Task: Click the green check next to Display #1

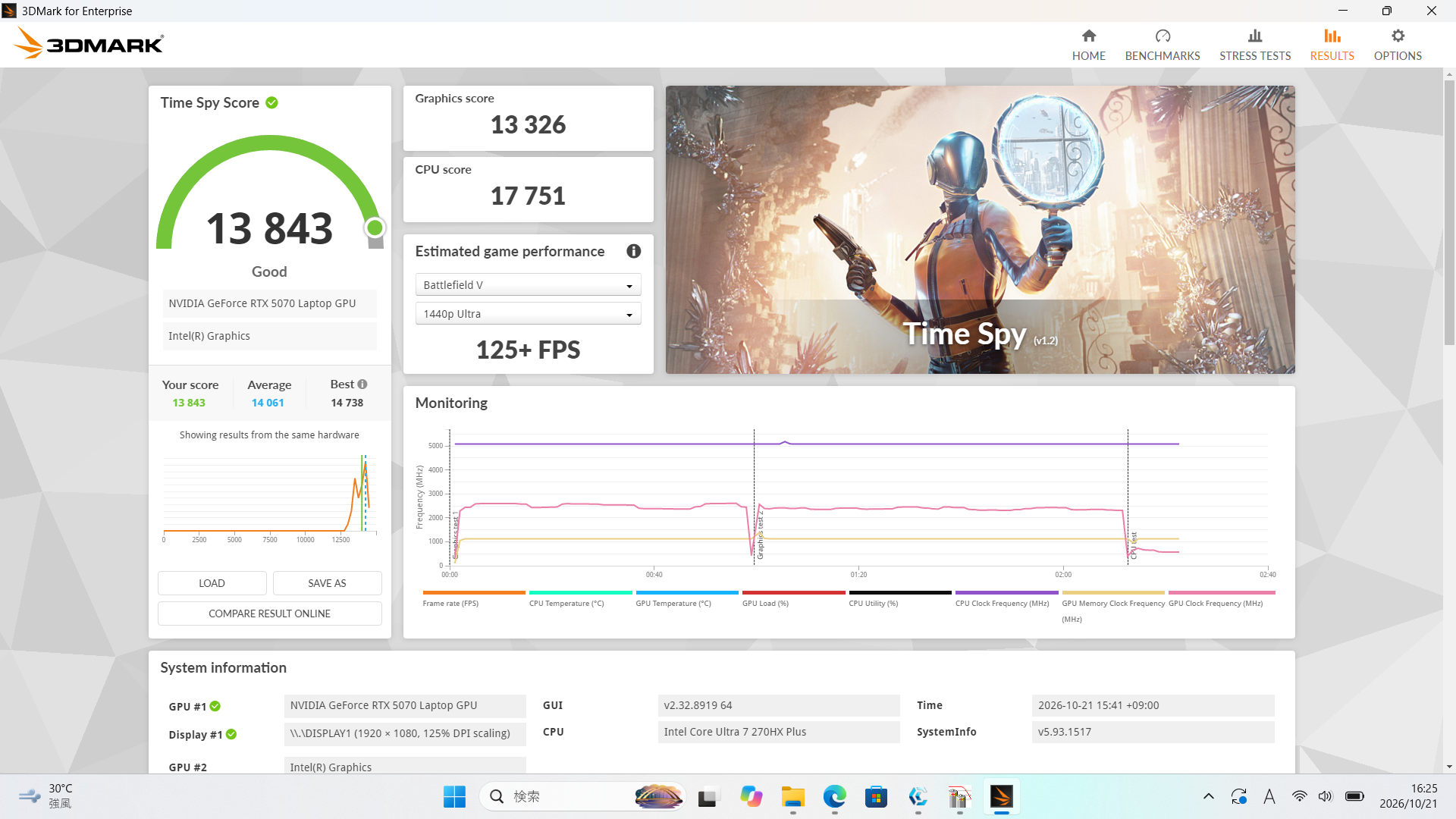Action: pos(231,734)
